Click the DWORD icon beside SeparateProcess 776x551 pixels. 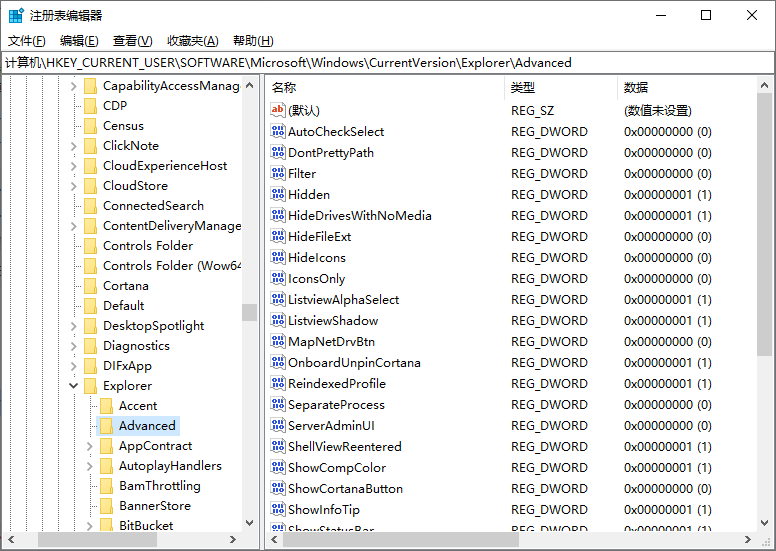coord(278,404)
